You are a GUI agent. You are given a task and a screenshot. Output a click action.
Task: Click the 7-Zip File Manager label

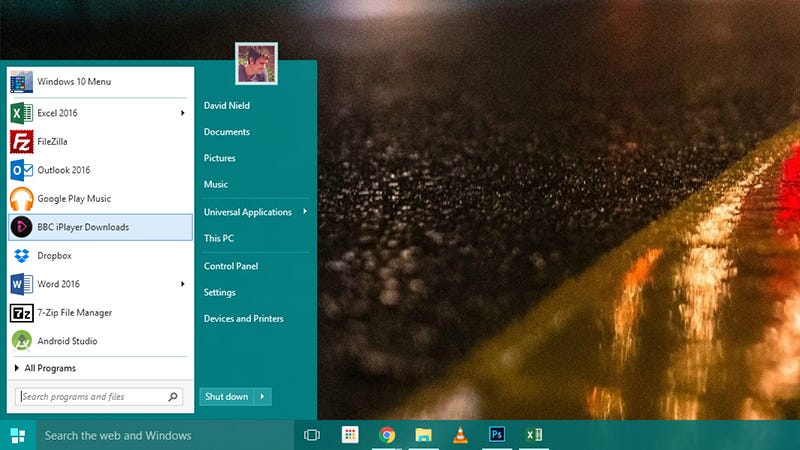[74, 313]
